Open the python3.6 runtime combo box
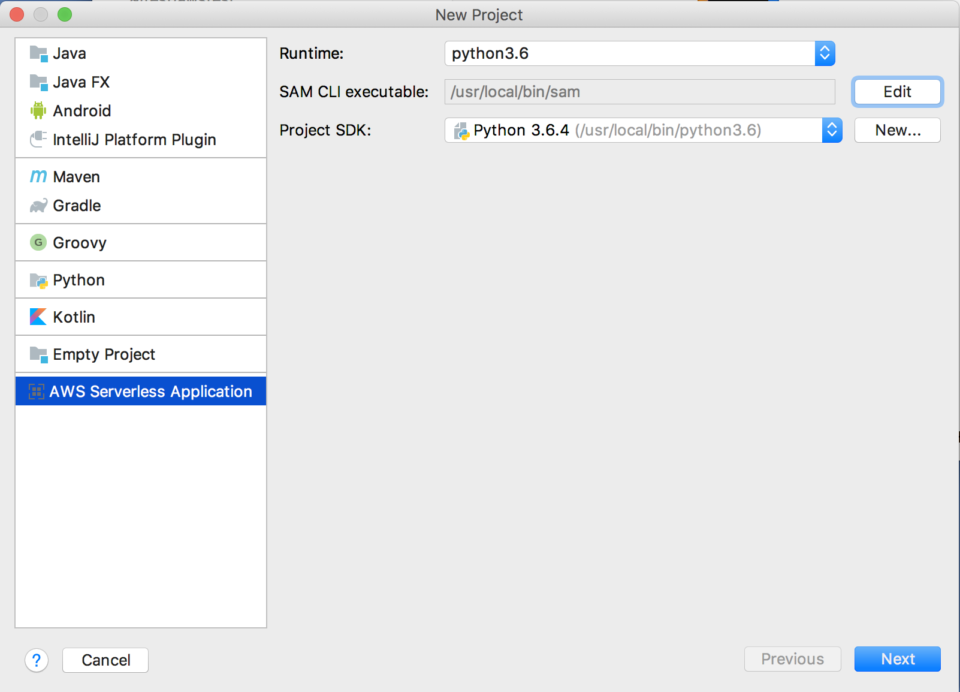This screenshot has width=960, height=692. (639, 54)
